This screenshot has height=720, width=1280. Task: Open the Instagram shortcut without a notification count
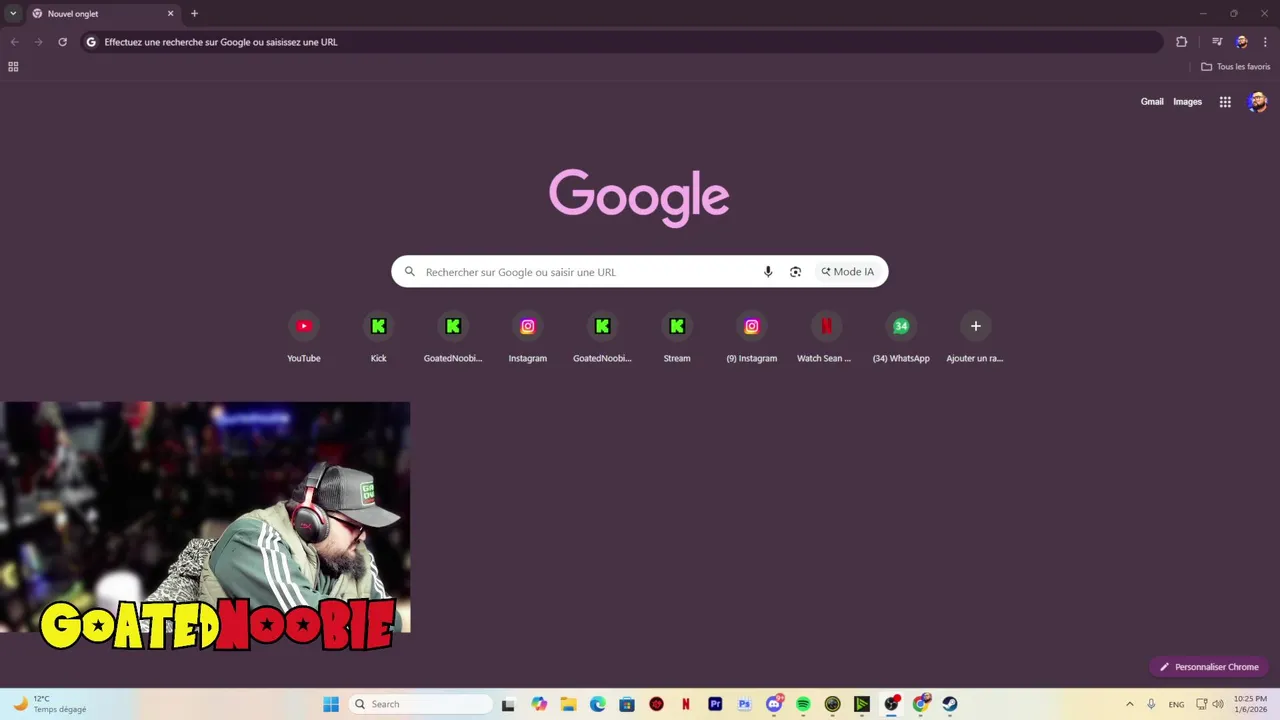point(528,338)
